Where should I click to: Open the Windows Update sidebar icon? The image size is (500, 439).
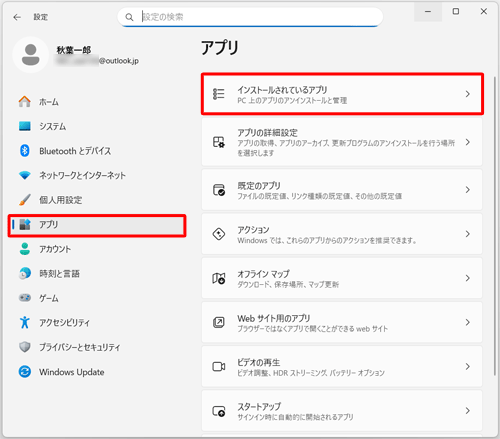coord(25,372)
